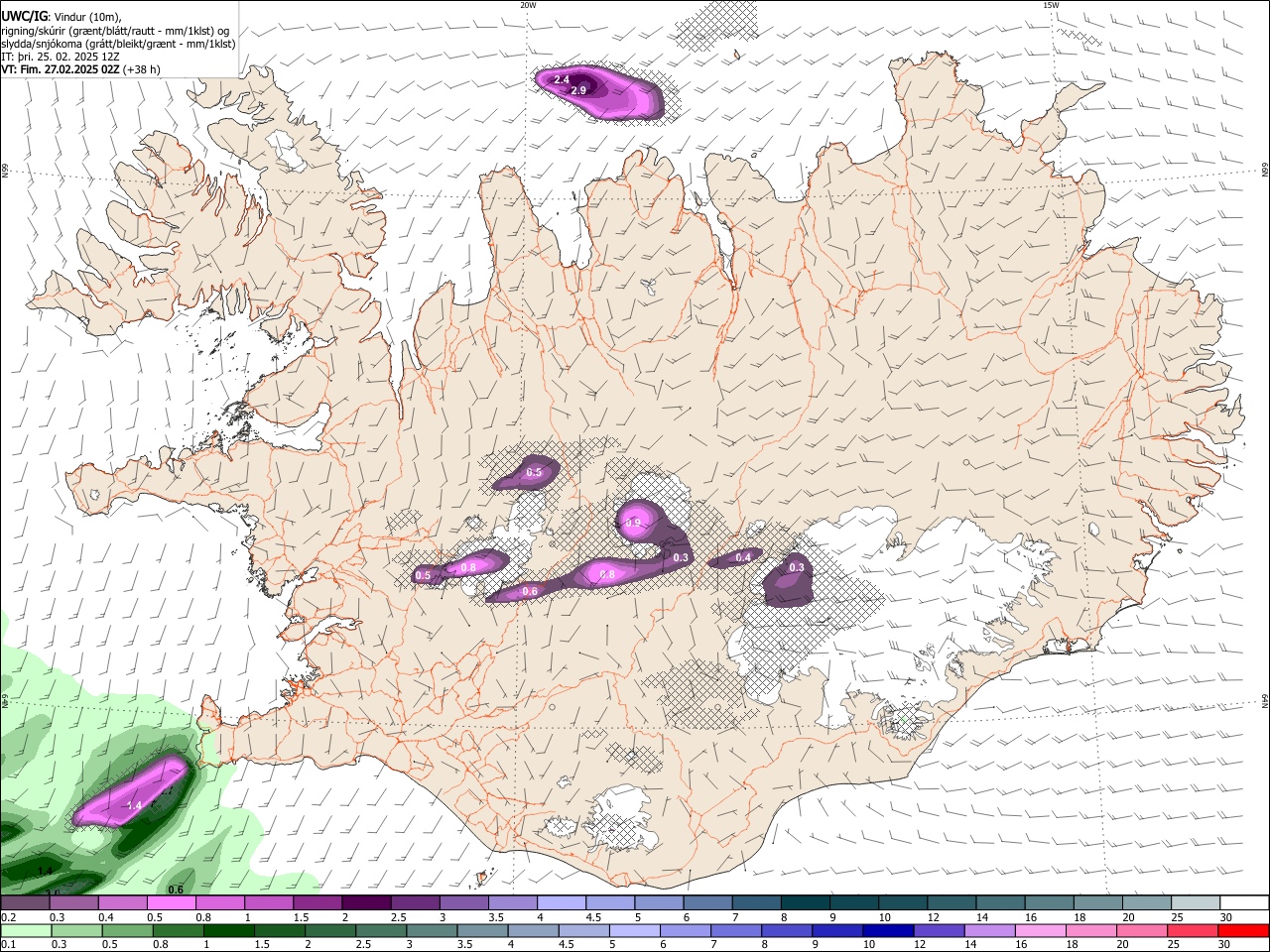Screen dimensions: 1270x952
Task: Pick the white swatch after 30 on snow scale
Action: click(x=1242, y=902)
